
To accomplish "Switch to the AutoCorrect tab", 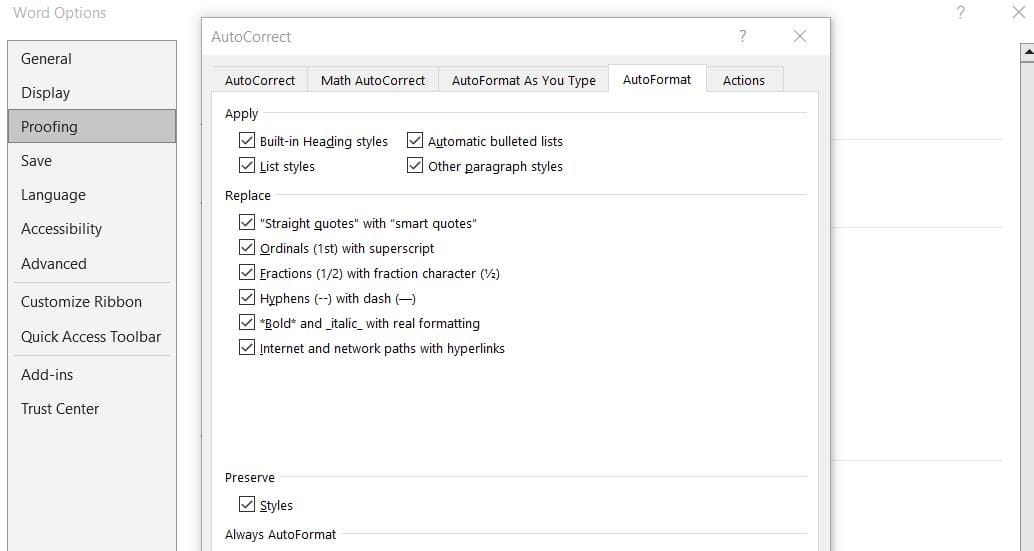I will click(260, 80).
